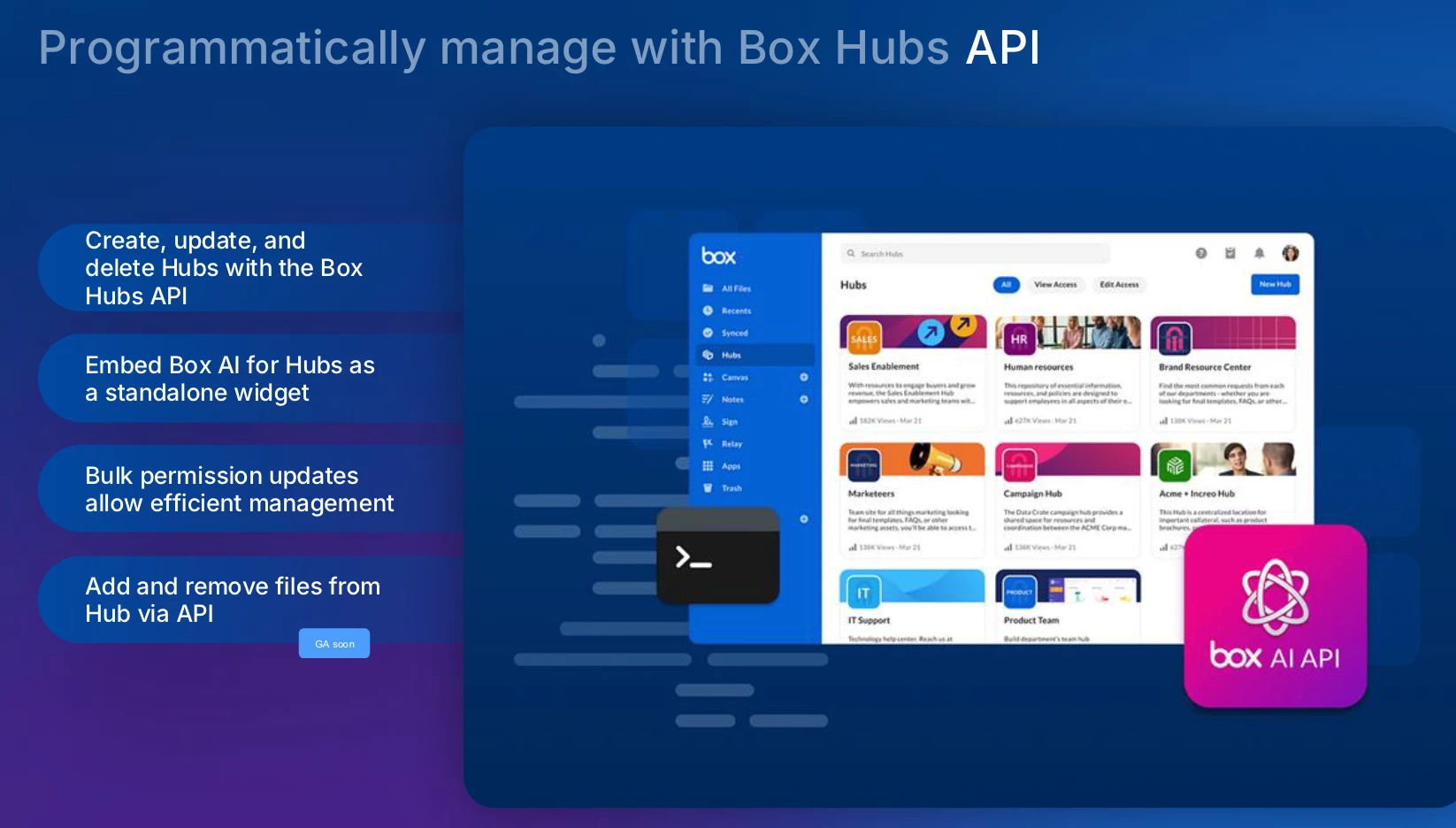Open the tasks clipboard icon
This screenshot has height=828, width=1456.
[1230, 253]
